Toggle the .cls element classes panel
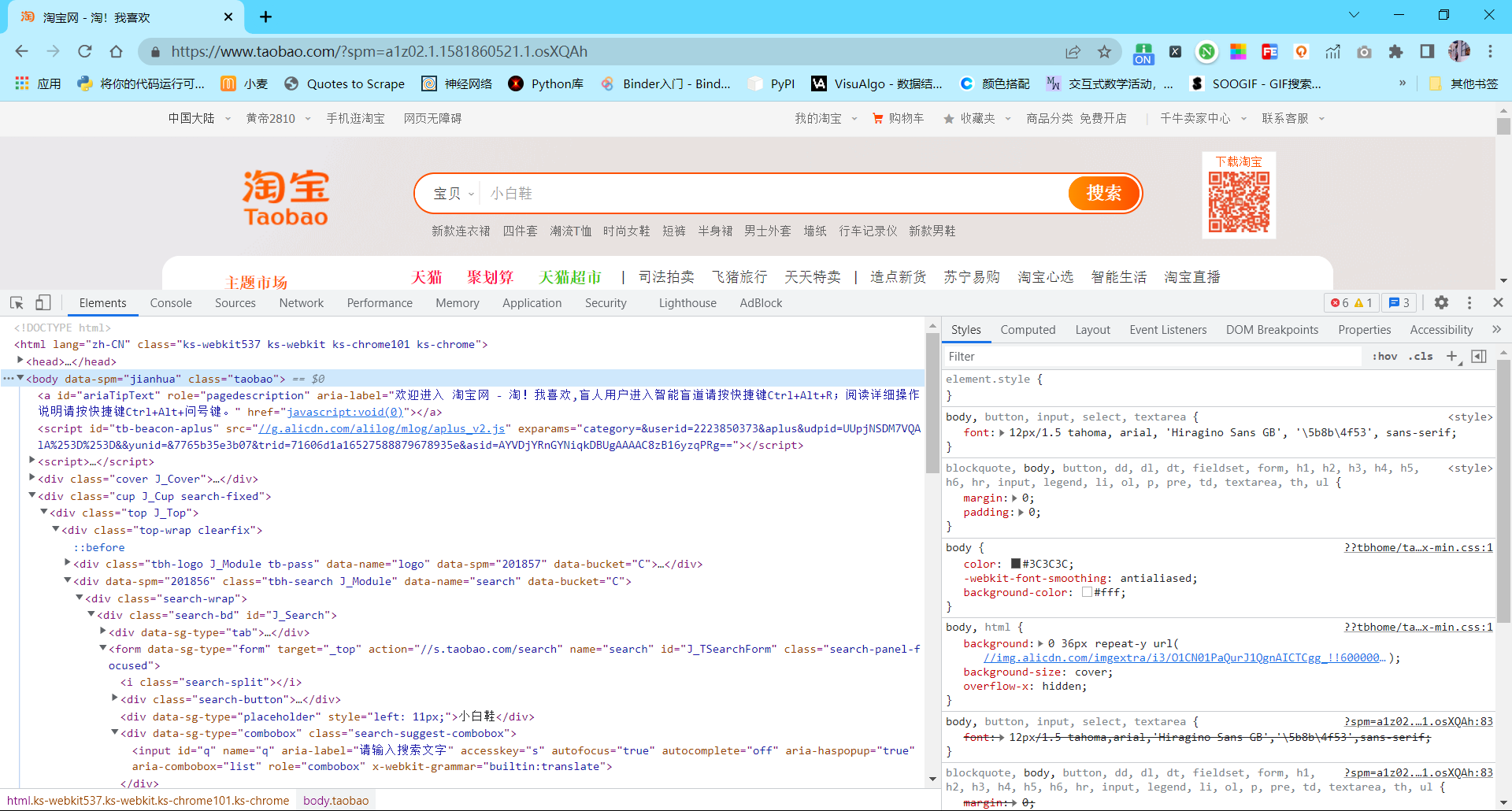 click(1421, 357)
